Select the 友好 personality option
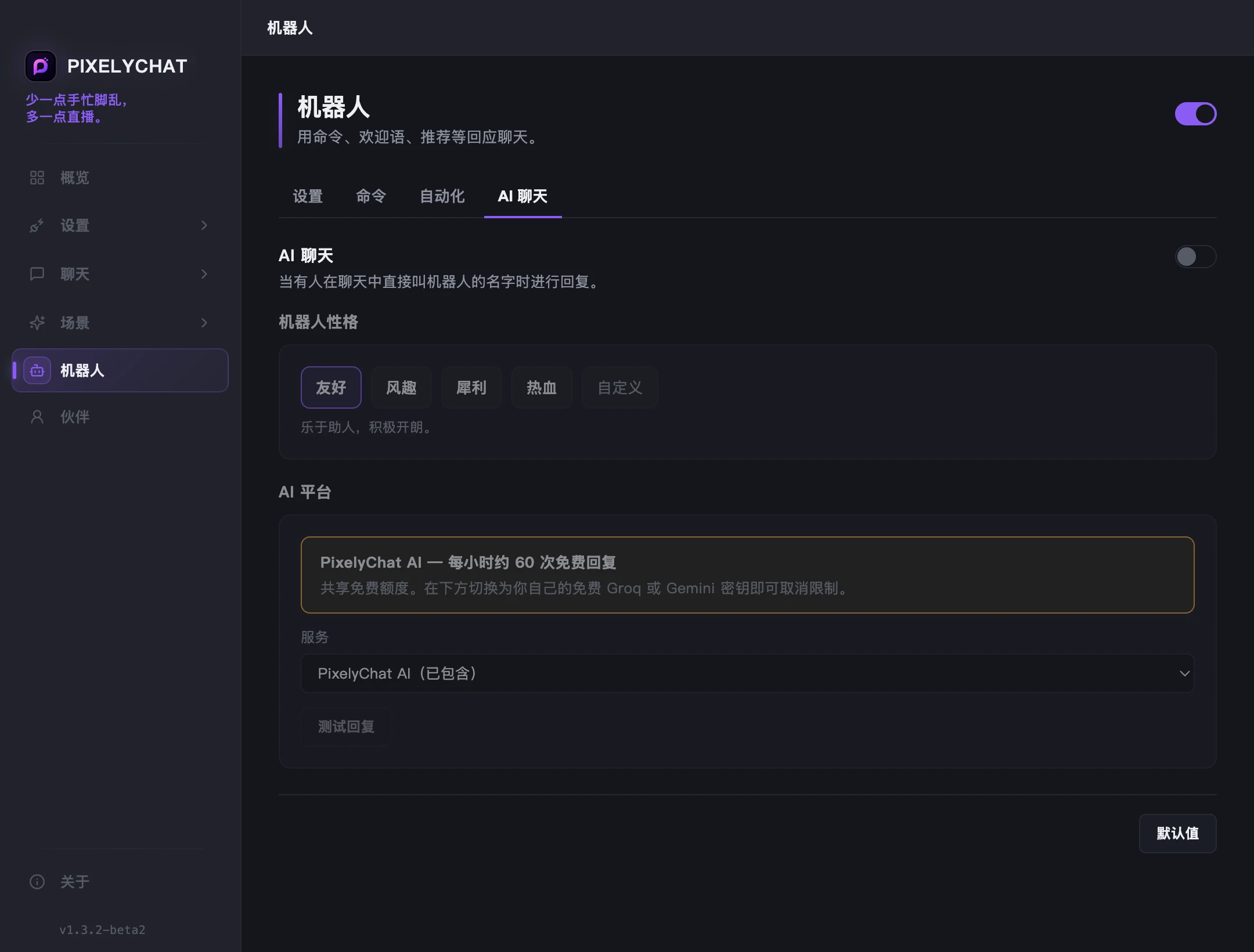Screen dimensions: 1254x952 coord(331,387)
